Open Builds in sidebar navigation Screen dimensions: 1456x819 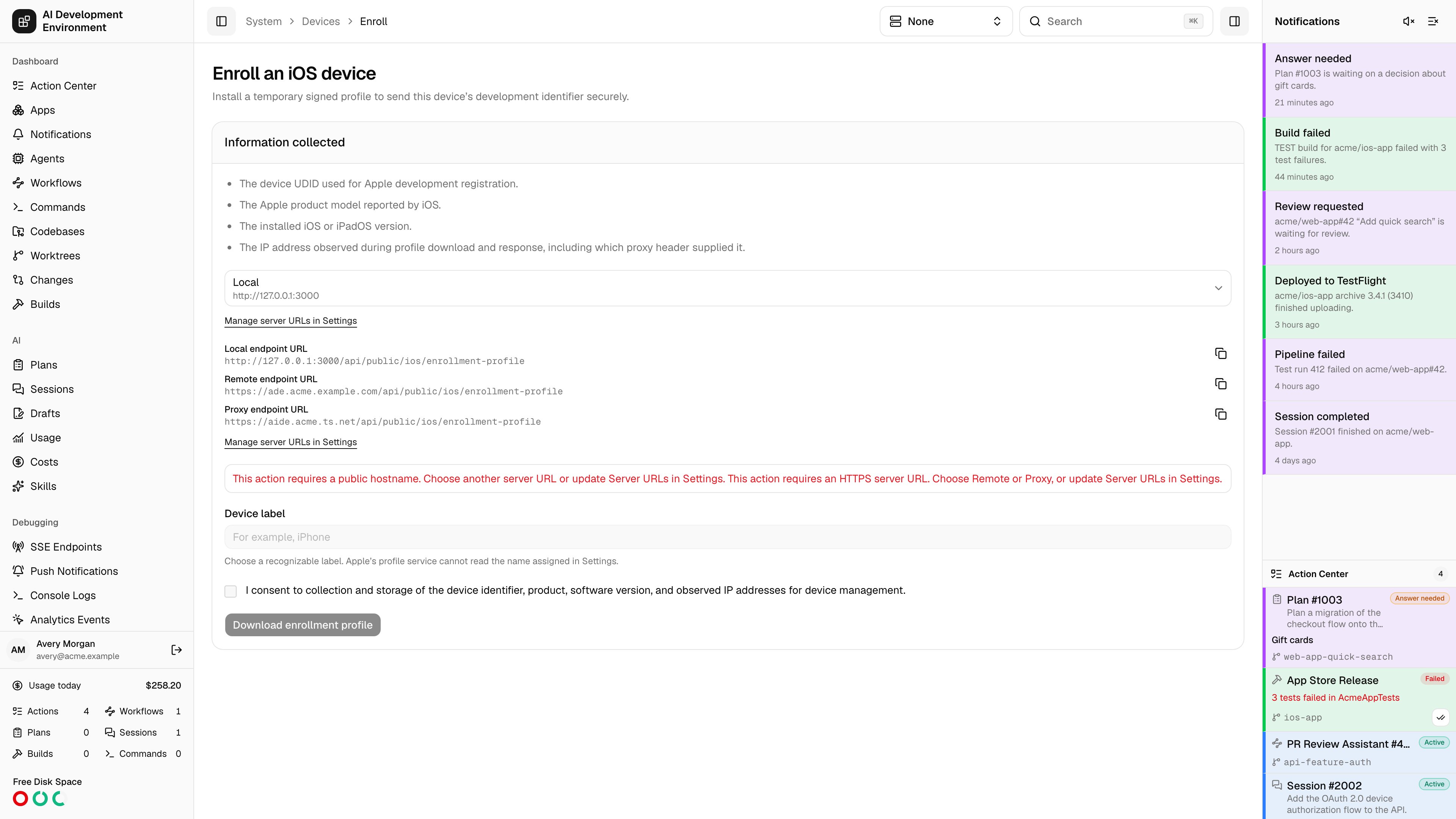[97, 304]
